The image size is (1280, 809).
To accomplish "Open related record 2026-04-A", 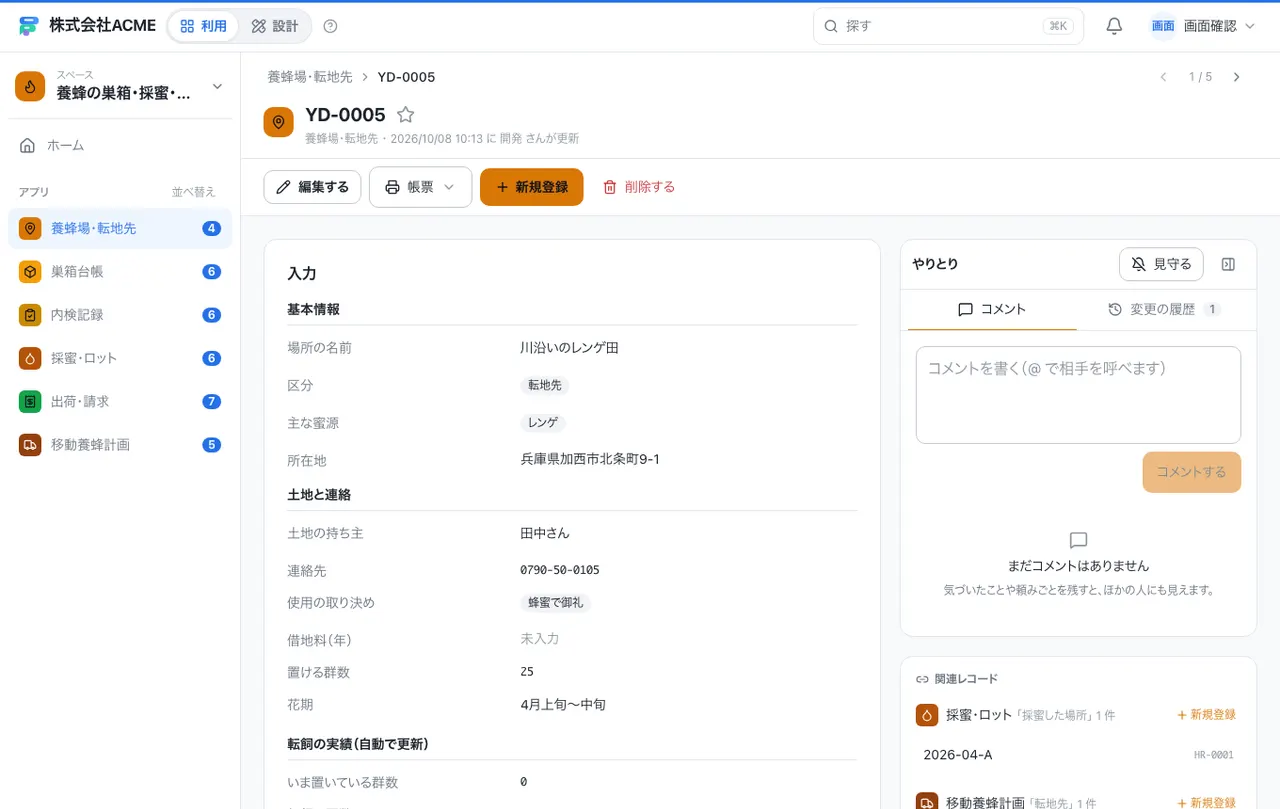I will coord(1078,755).
